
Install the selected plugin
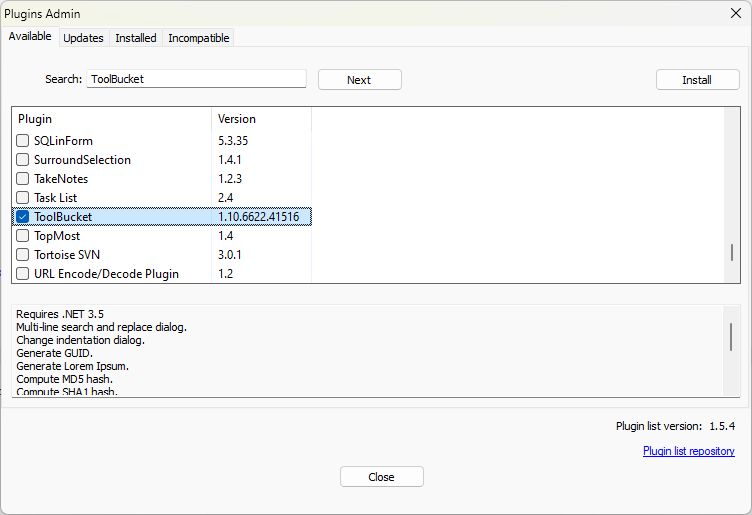697,80
